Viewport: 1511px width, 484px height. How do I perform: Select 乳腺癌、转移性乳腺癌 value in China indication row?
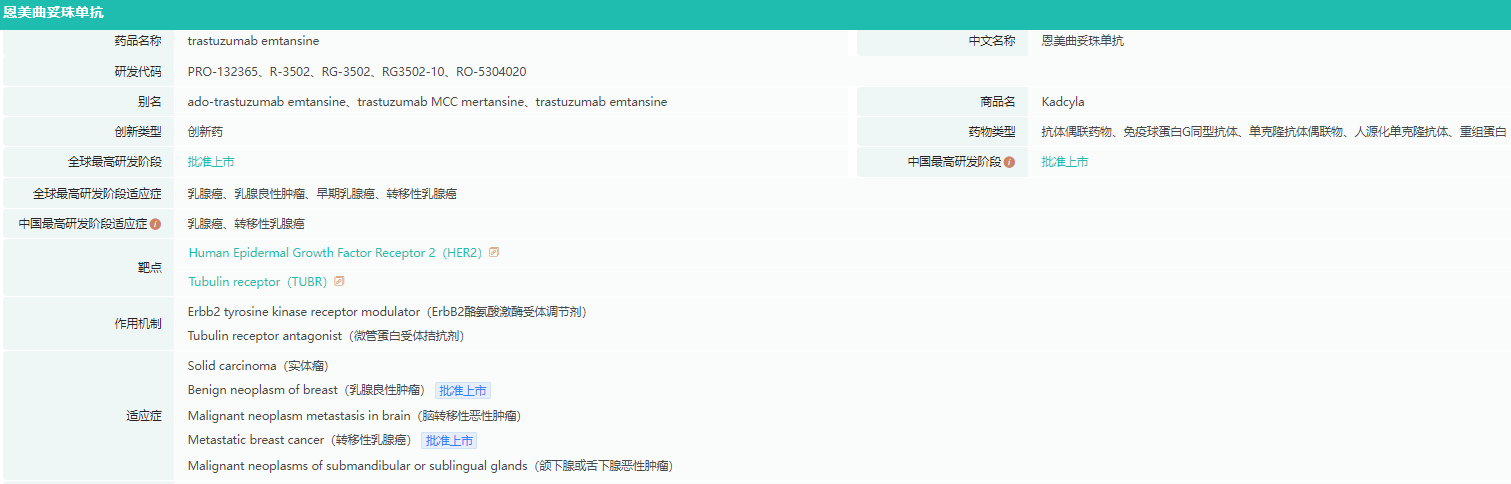pyautogui.click(x=246, y=224)
